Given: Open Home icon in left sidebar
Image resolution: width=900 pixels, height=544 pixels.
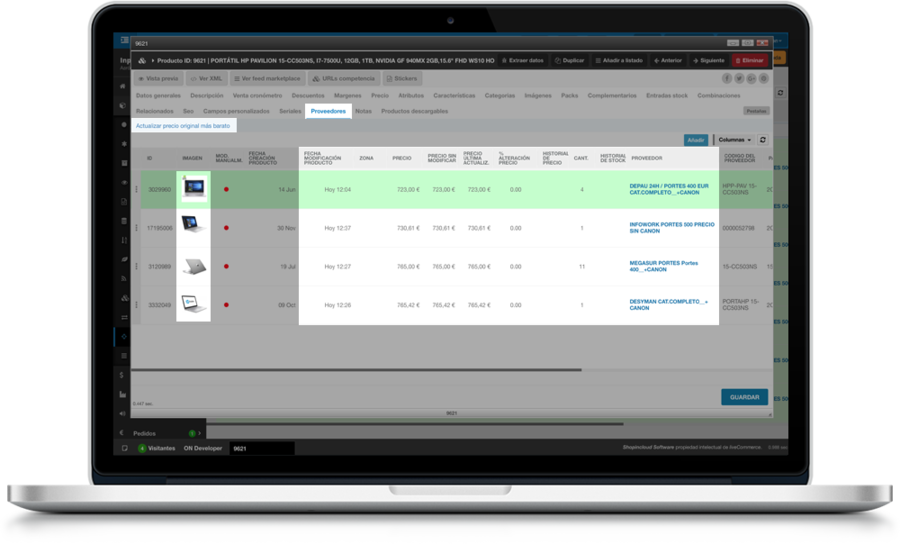Looking at the screenshot, I should (122, 86).
